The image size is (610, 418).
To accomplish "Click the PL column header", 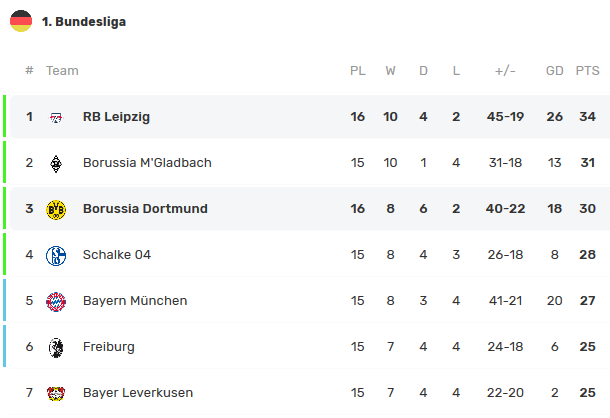I will (358, 71).
